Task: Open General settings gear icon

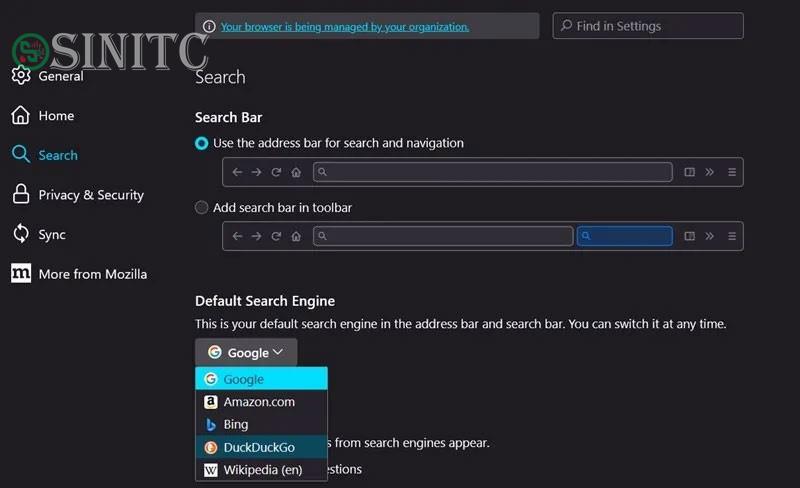Action: [x=21, y=75]
